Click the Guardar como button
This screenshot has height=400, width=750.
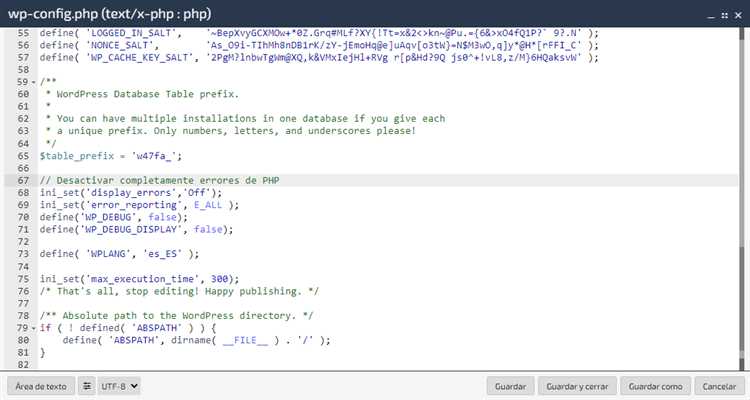pos(655,386)
